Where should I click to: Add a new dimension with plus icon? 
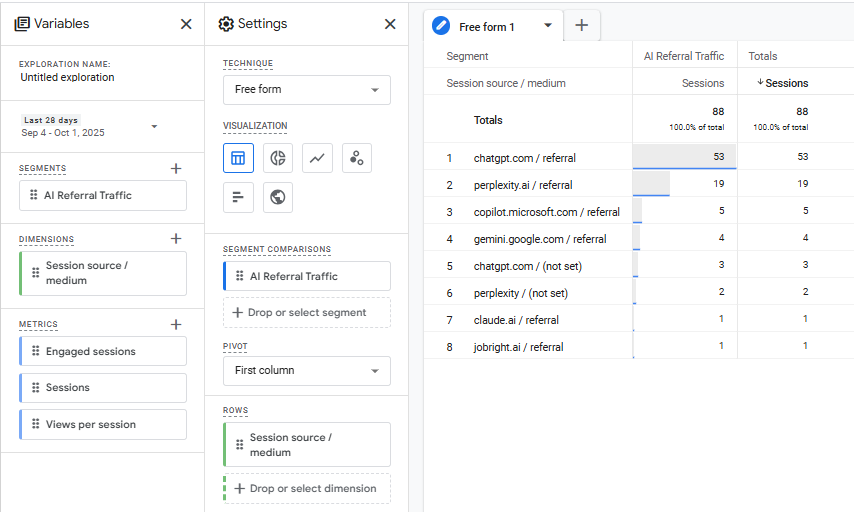click(x=176, y=239)
